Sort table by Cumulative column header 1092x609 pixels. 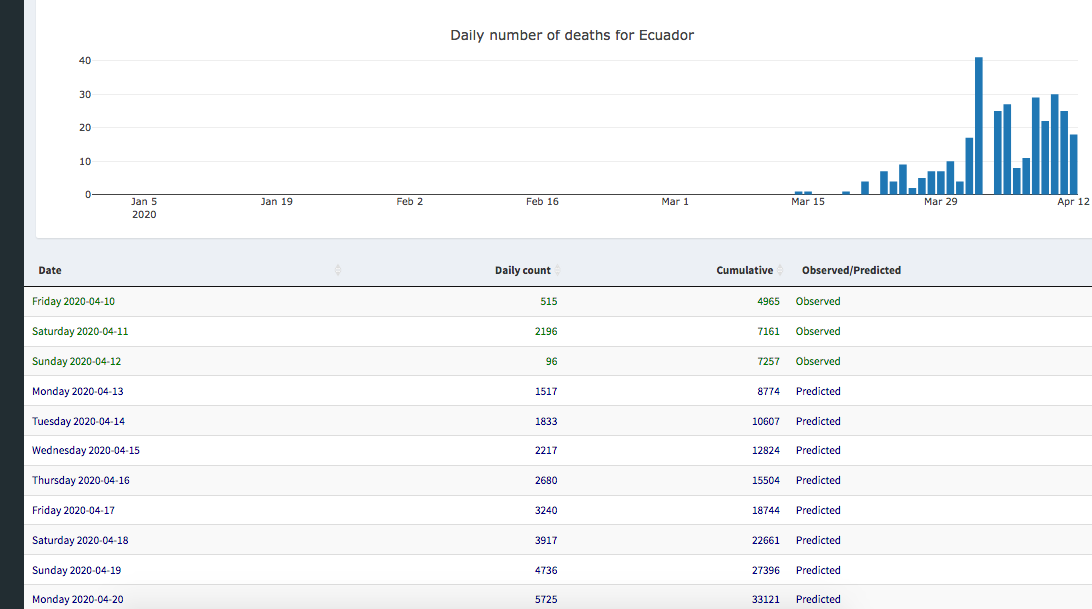[744, 270]
